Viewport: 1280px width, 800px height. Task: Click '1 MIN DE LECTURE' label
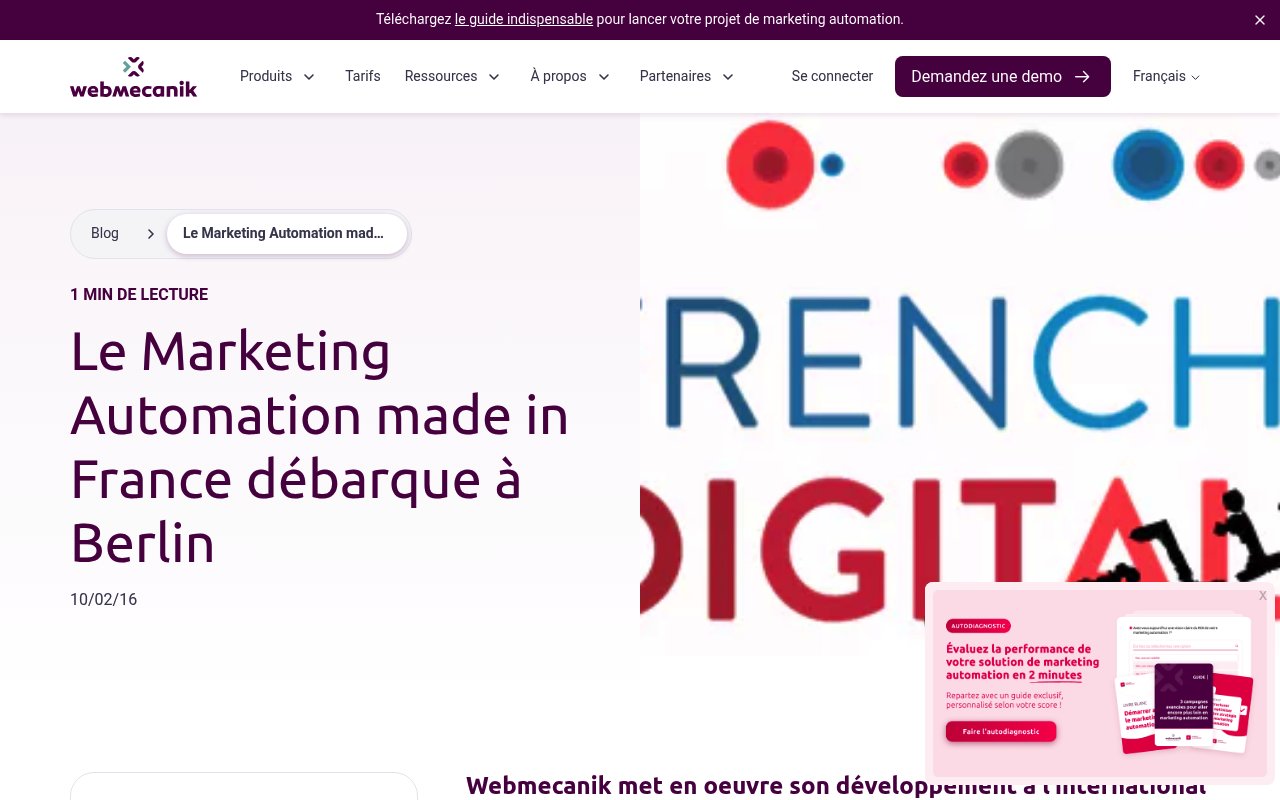139,295
